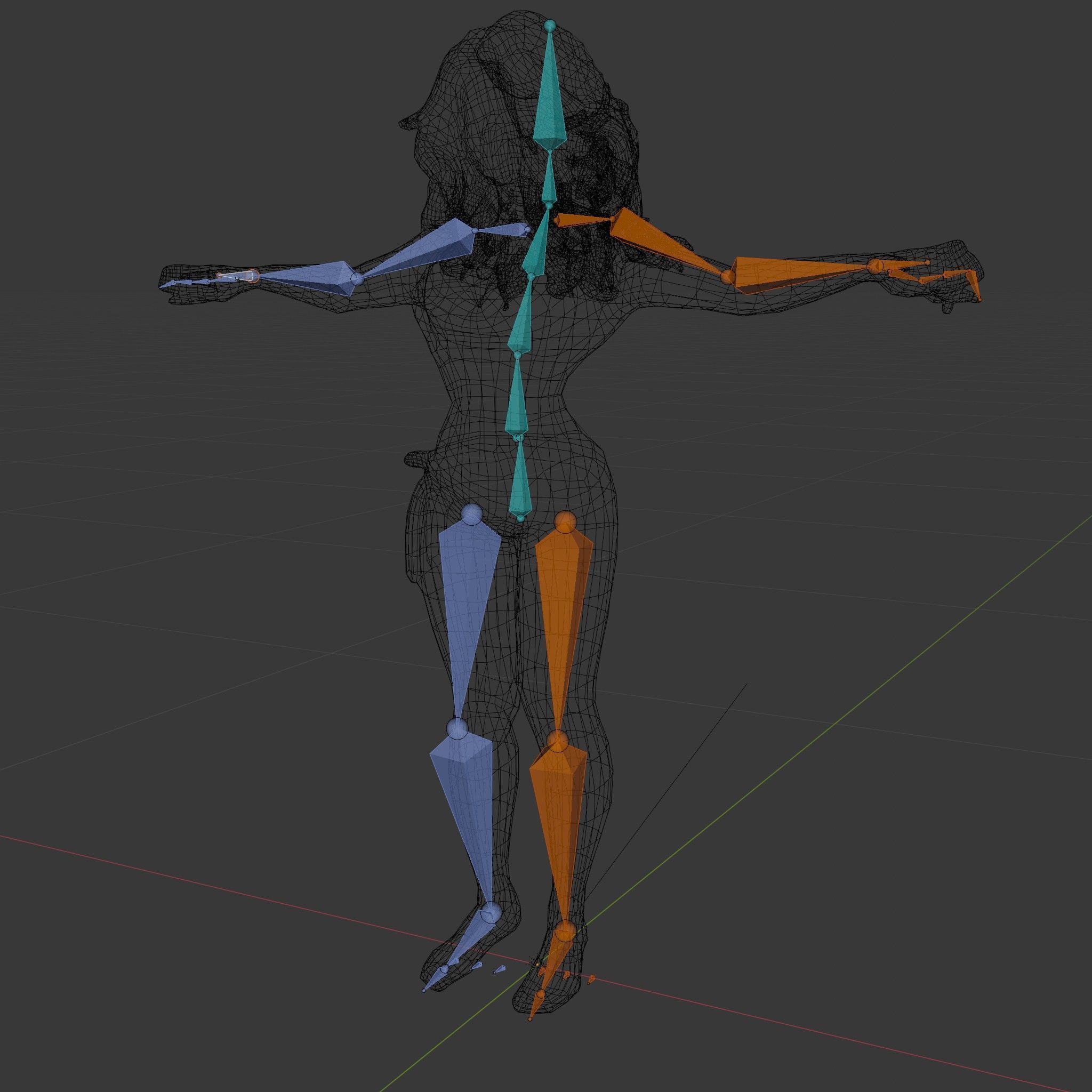1092x1092 pixels.
Task: Click the orange knee joint sphere
Action: [557, 741]
